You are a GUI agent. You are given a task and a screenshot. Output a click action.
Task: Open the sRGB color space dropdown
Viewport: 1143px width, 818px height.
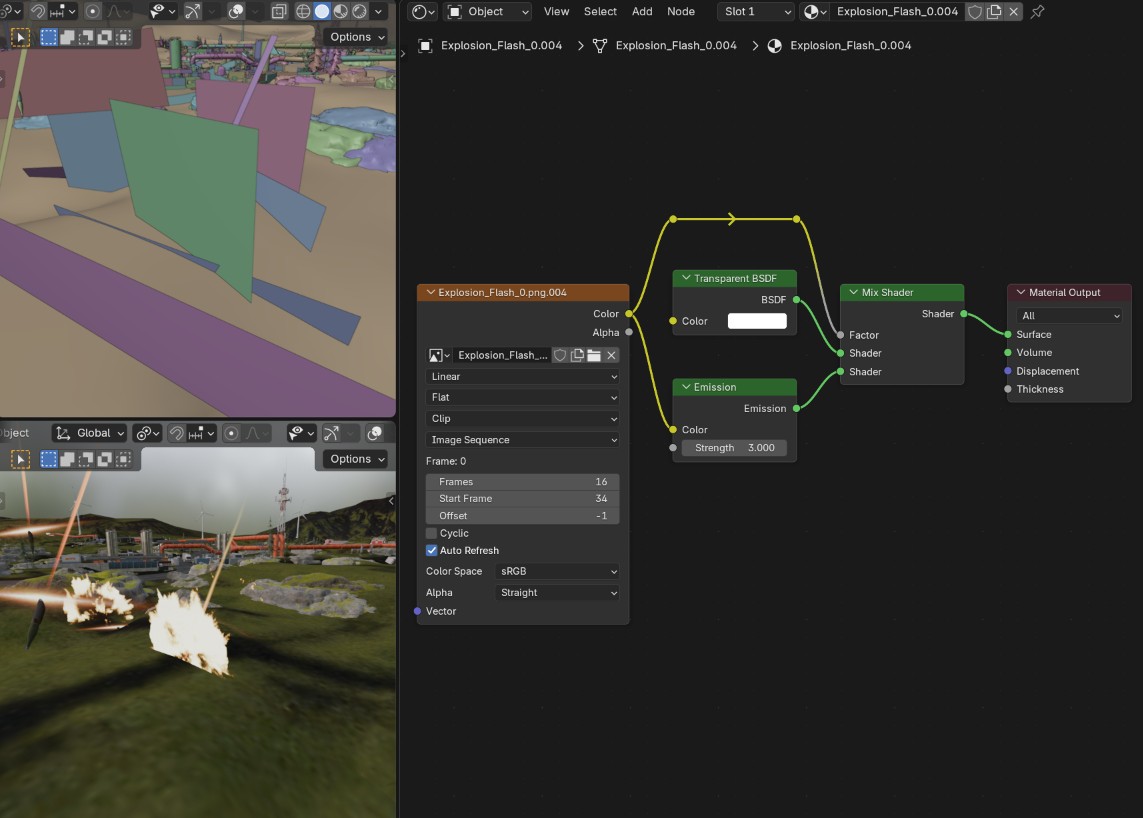pyautogui.click(x=558, y=571)
